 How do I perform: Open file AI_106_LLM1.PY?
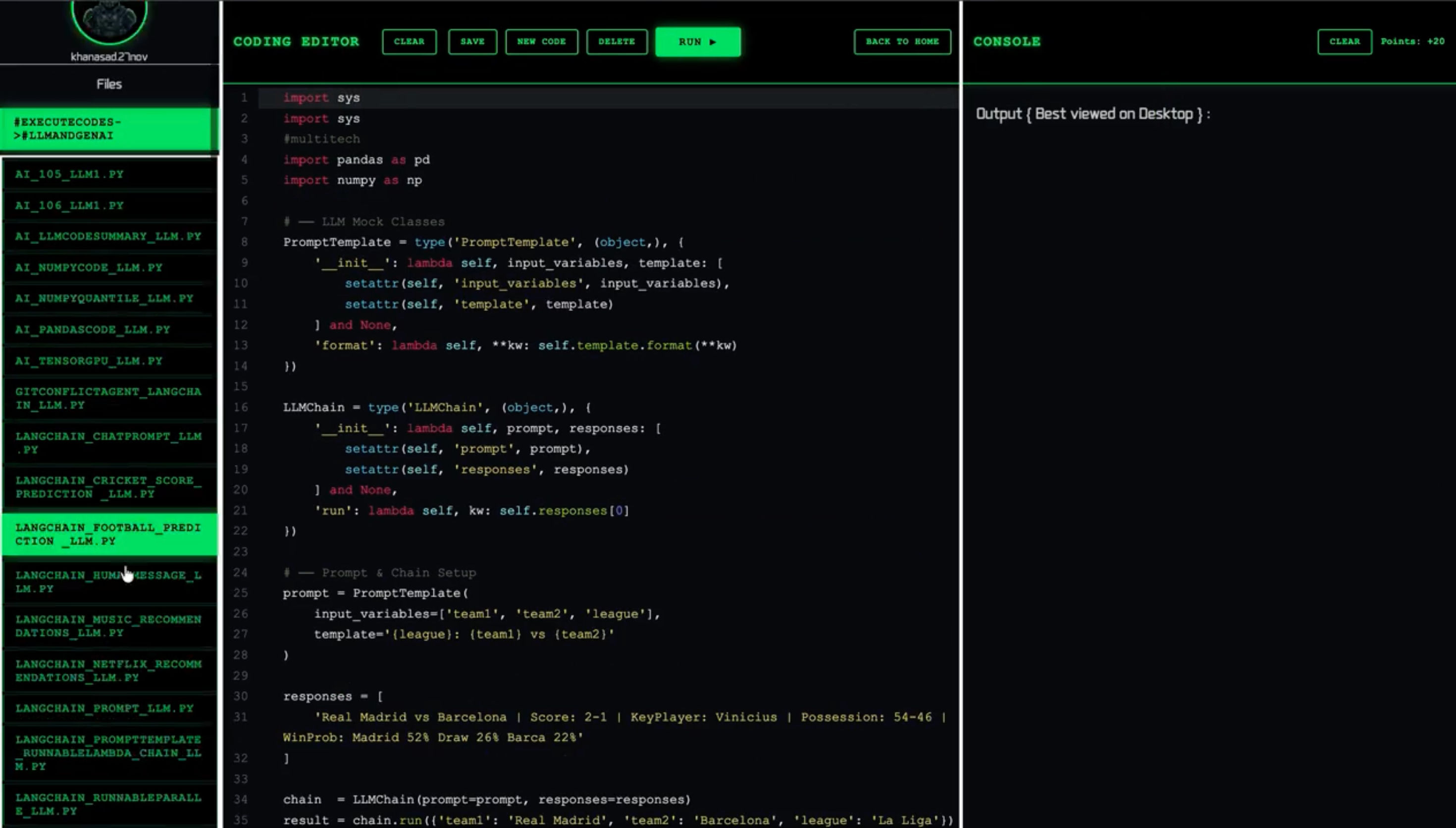pyautogui.click(x=109, y=206)
